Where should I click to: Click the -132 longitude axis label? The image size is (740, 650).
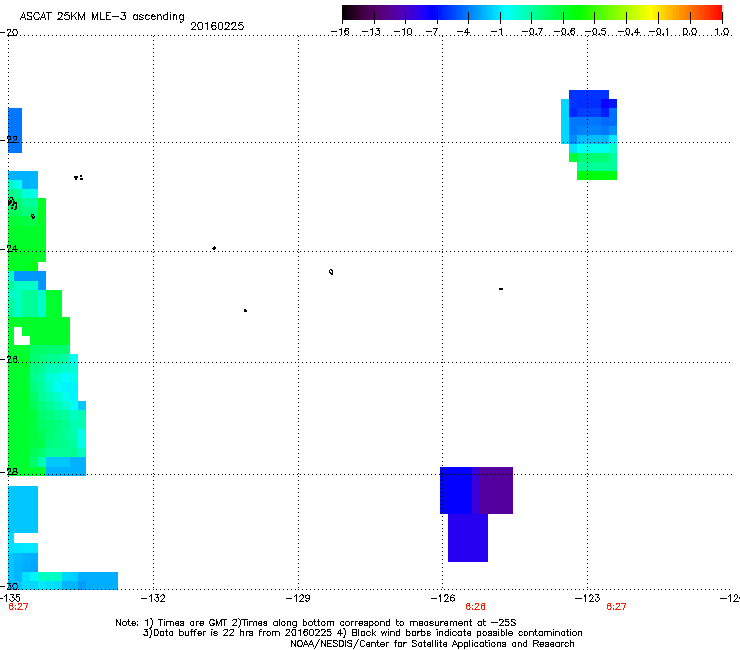153,598
